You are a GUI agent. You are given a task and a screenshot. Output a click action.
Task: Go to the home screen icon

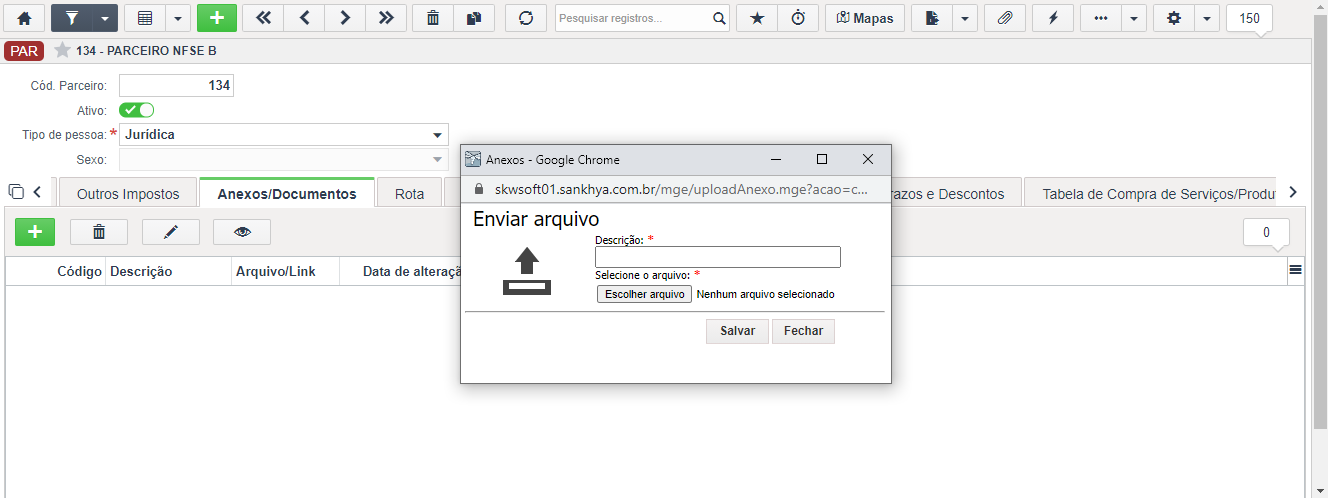pyautogui.click(x=25, y=18)
